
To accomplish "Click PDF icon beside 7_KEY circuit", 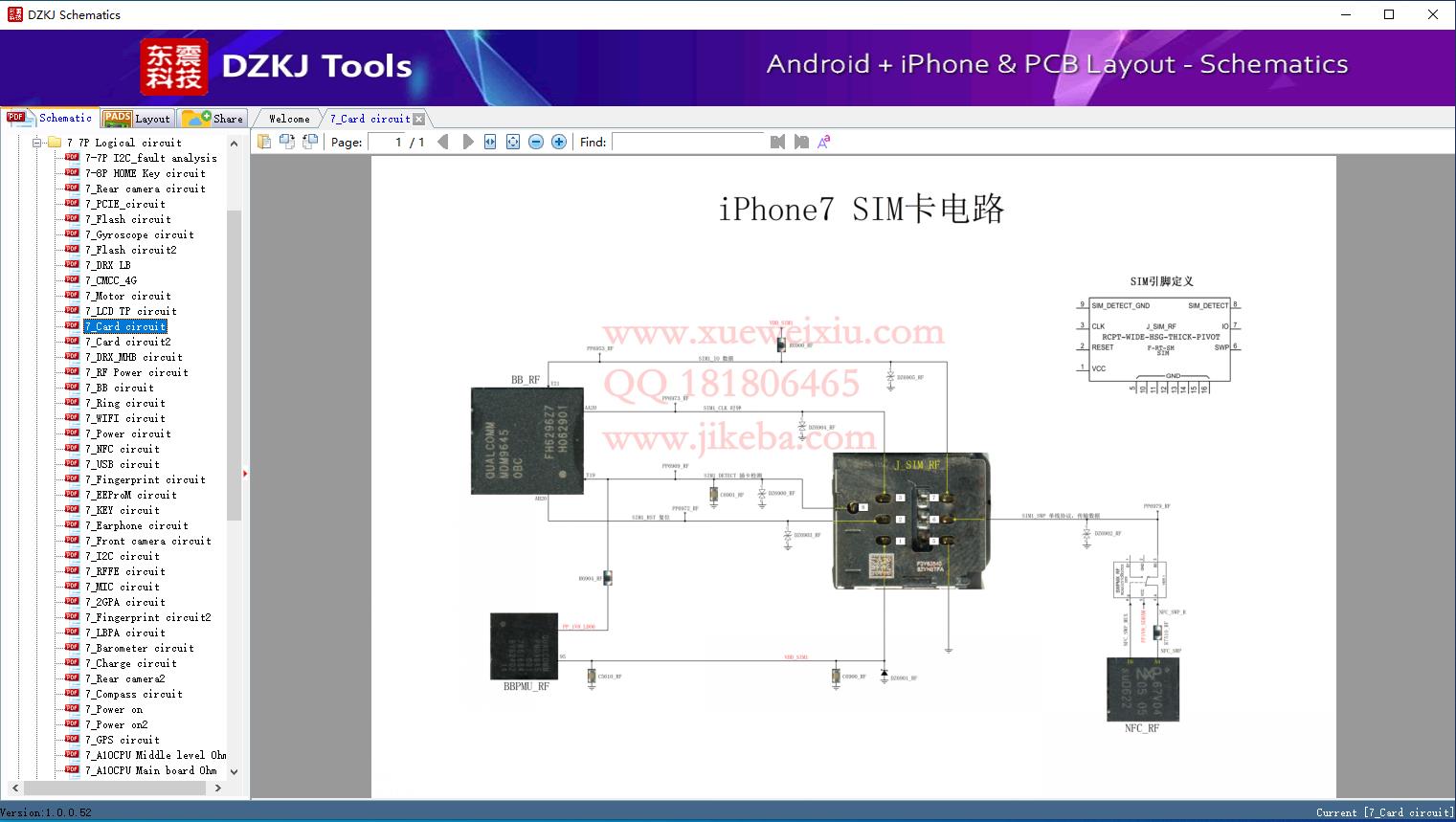I will pos(72,509).
